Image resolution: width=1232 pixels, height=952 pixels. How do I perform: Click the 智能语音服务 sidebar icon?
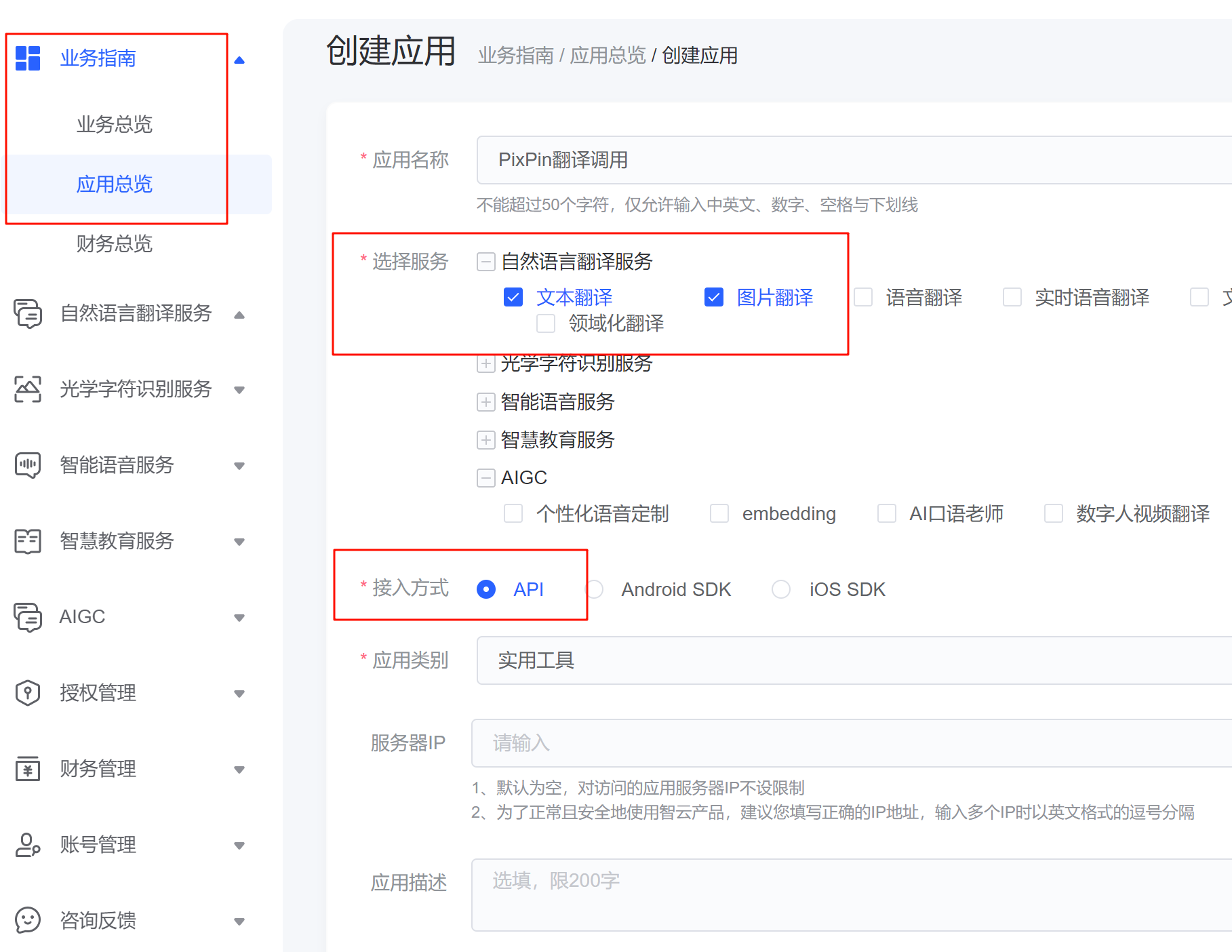[27, 465]
